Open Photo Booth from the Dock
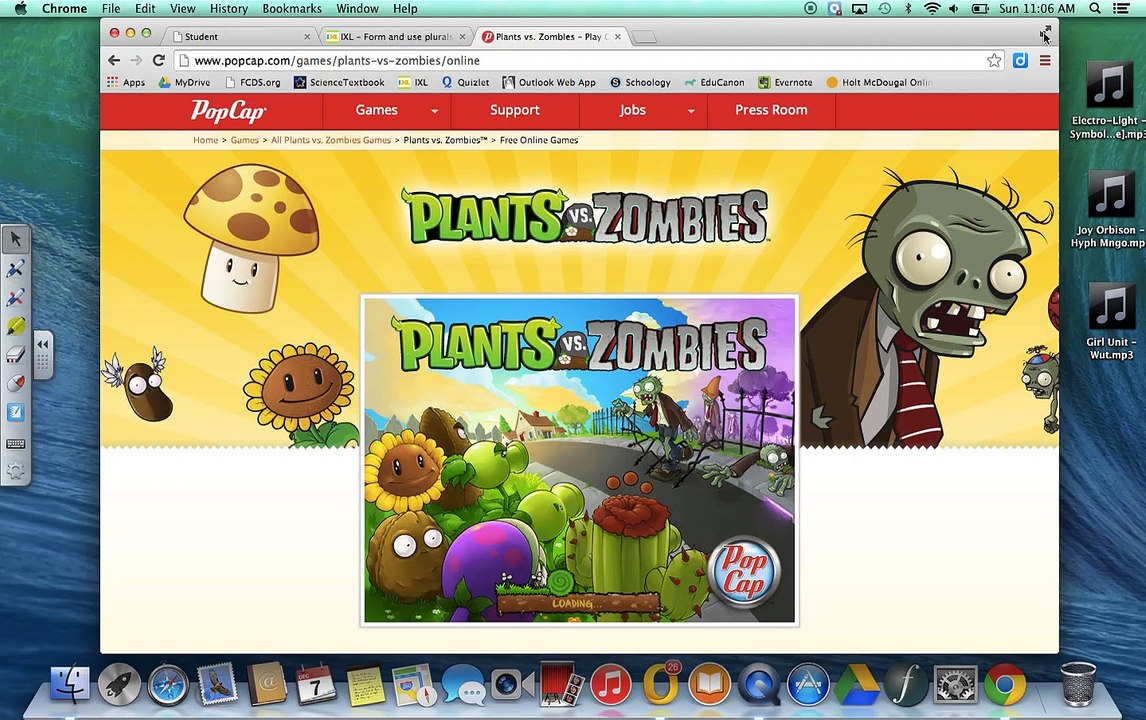1146x720 pixels. [x=561, y=684]
